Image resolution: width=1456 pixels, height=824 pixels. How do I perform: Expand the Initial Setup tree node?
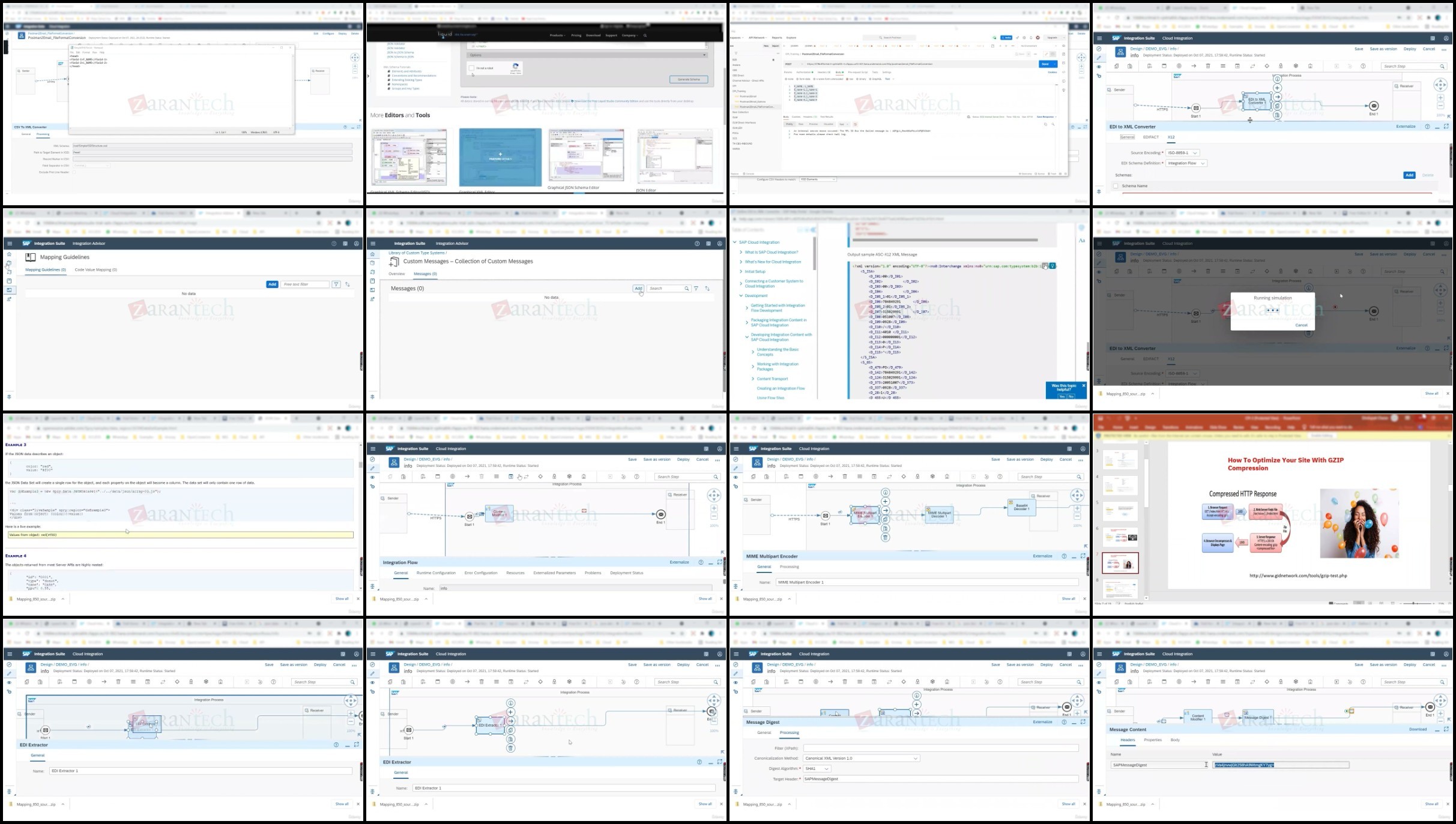(x=741, y=271)
